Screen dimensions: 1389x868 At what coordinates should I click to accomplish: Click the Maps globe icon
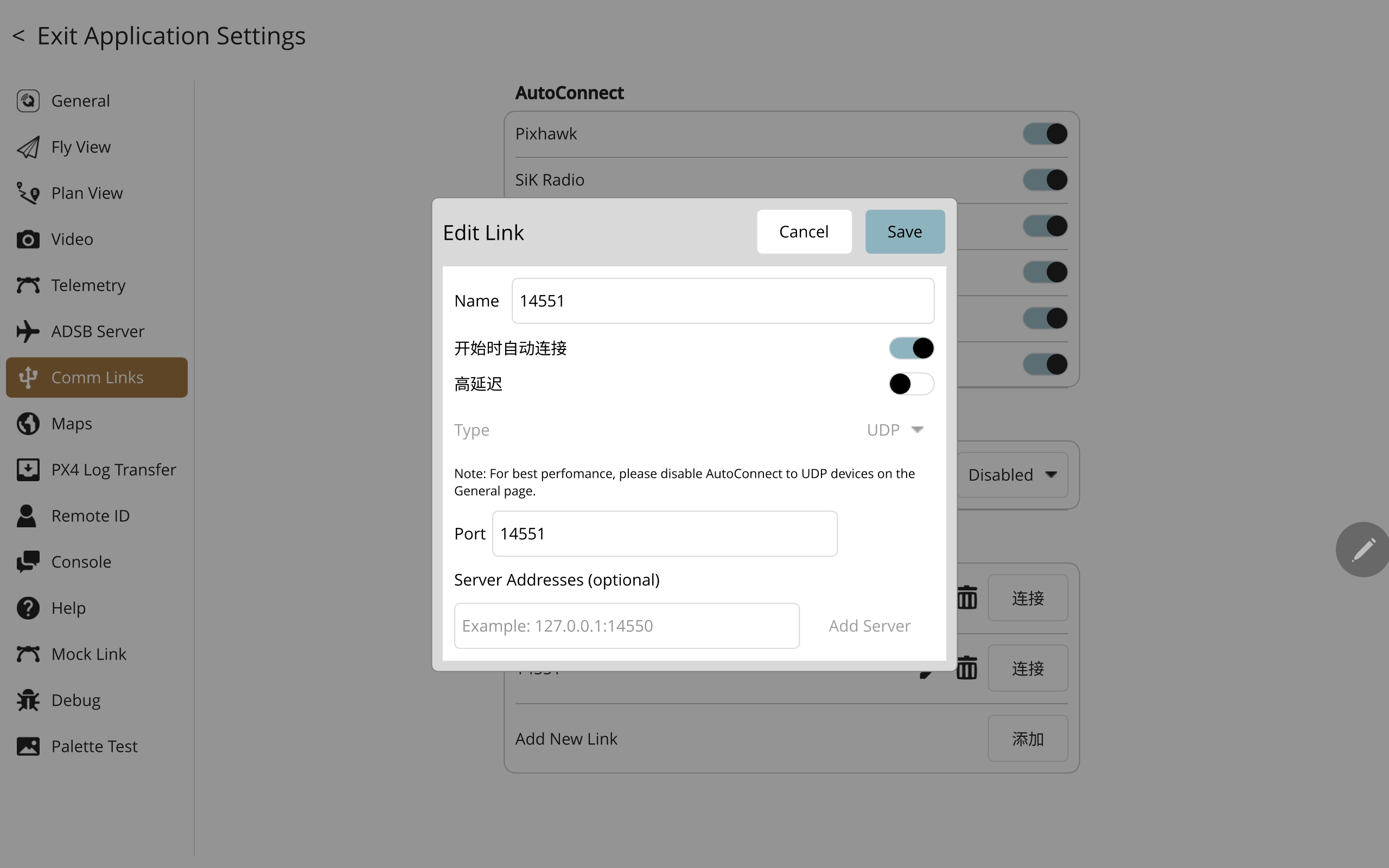(x=28, y=424)
